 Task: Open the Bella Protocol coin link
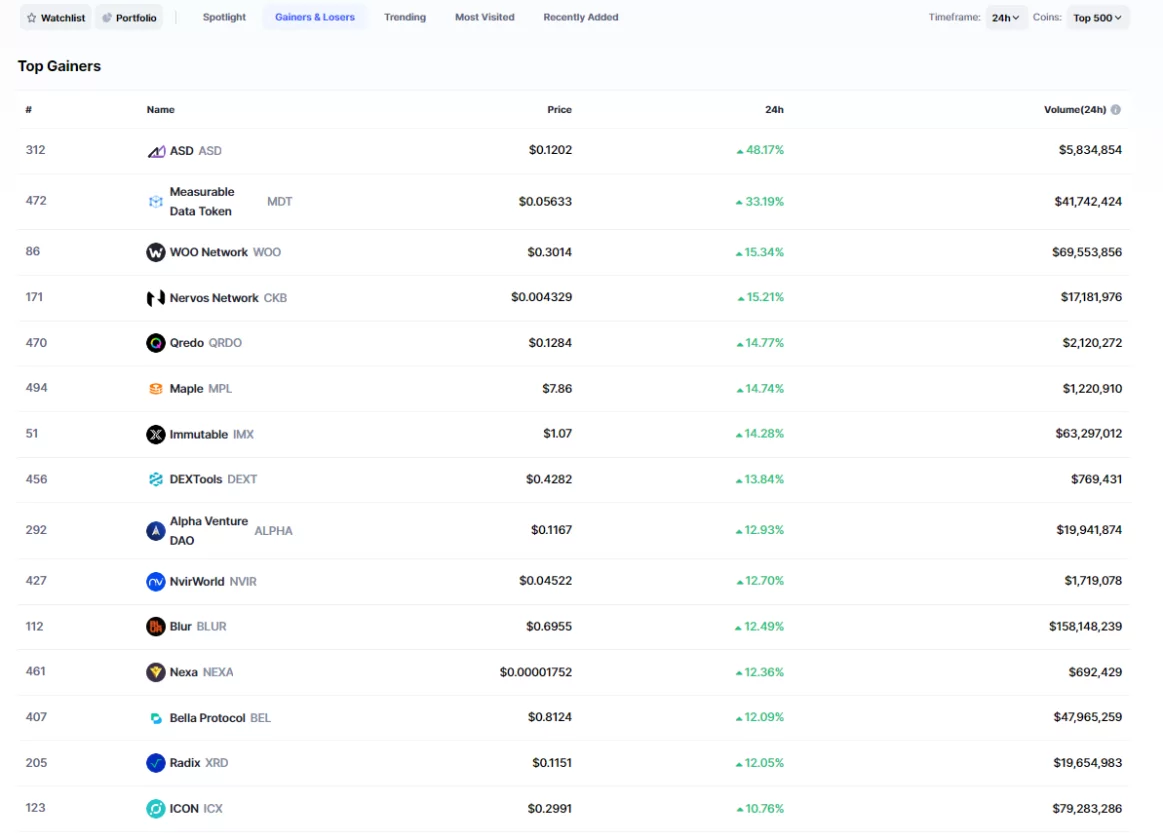click(x=207, y=718)
